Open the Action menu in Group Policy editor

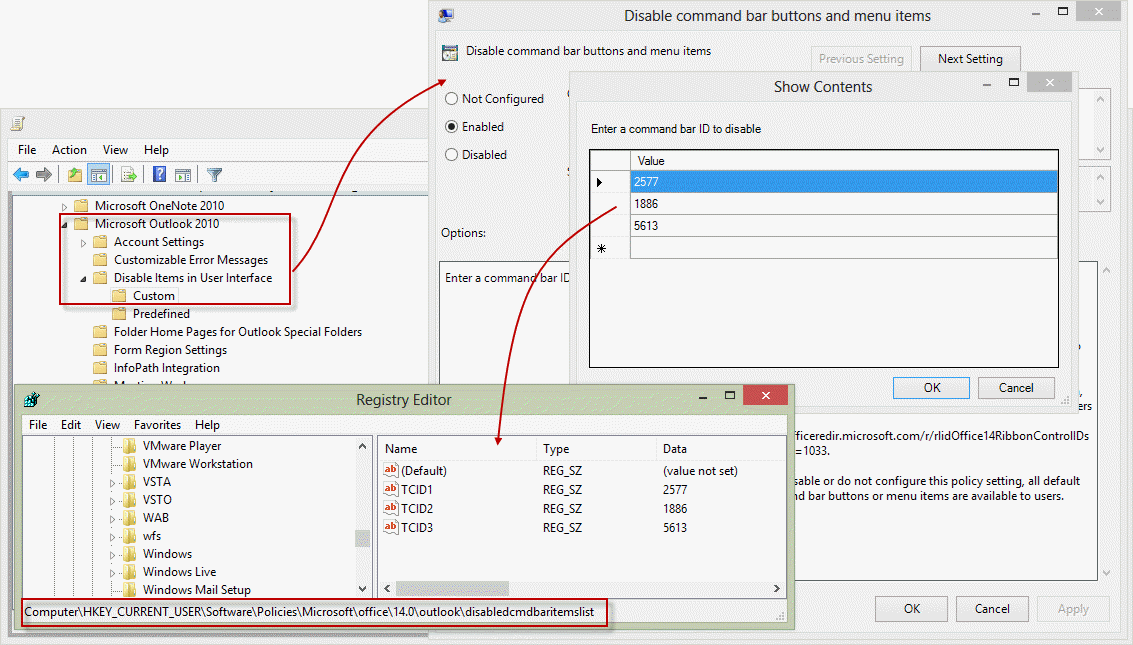click(69, 150)
